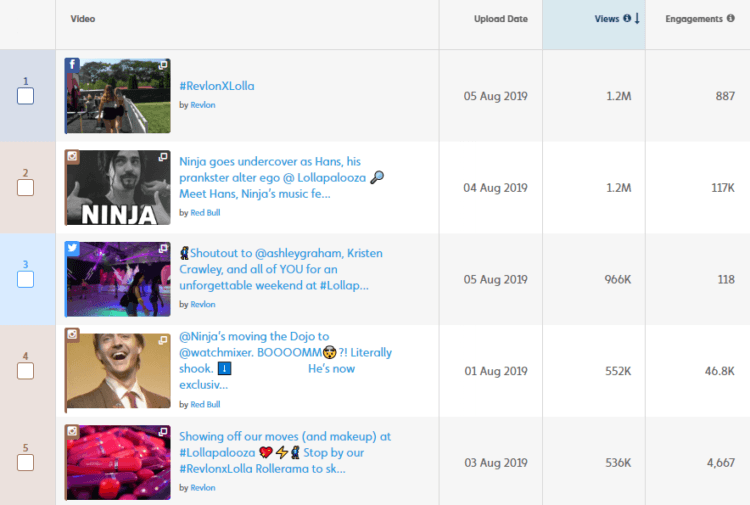This screenshot has width=750, height=505.
Task: Click the 04 Aug 2019 upload date
Action: (x=496, y=188)
